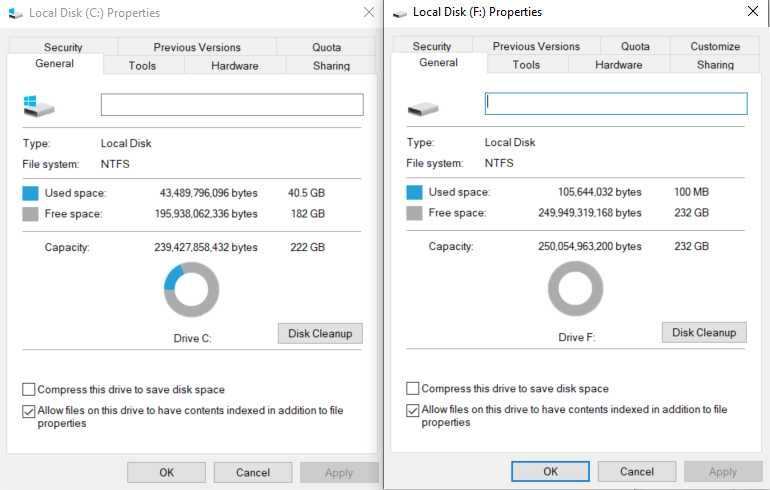This screenshot has height=490, width=770.
Task: Switch to Previous Versions tab in C: properties
Action: [x=197, y=47]
